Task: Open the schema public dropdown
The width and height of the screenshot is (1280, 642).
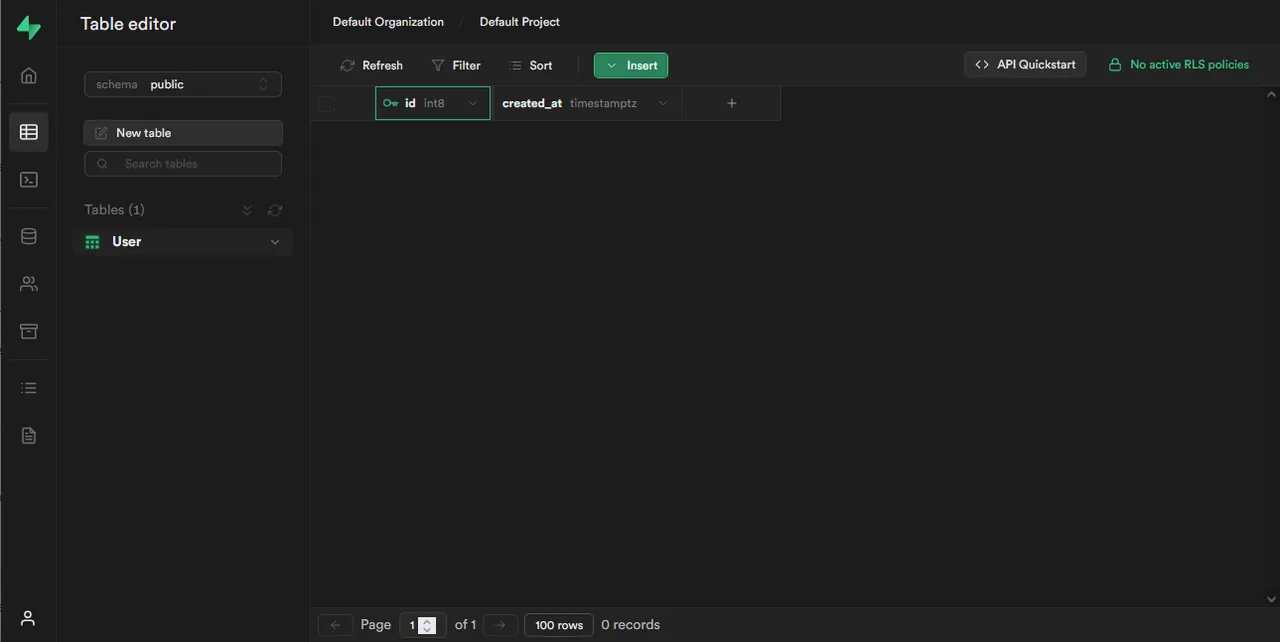Action: (x=183, y=84)
